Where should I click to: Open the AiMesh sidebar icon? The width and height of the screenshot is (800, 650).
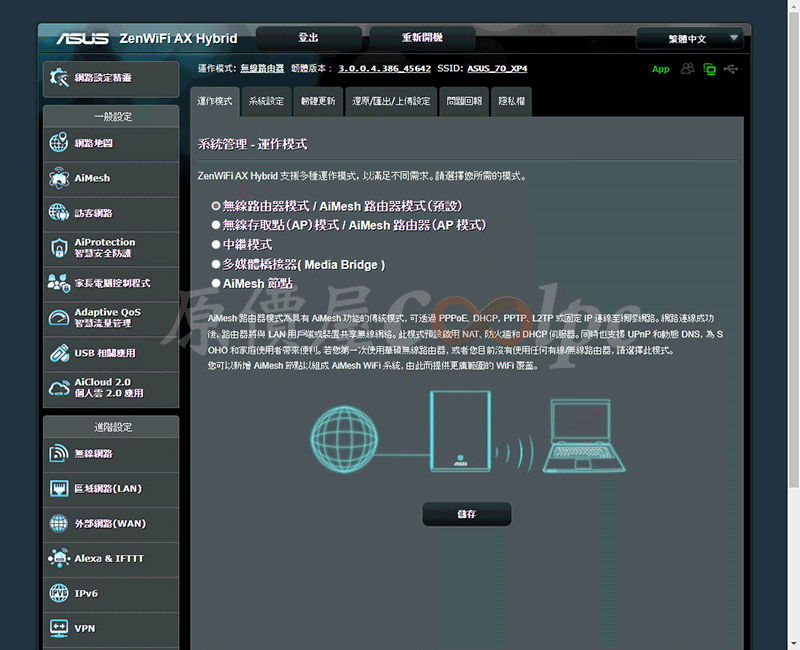pyautogui.click(x=59, y=178)
